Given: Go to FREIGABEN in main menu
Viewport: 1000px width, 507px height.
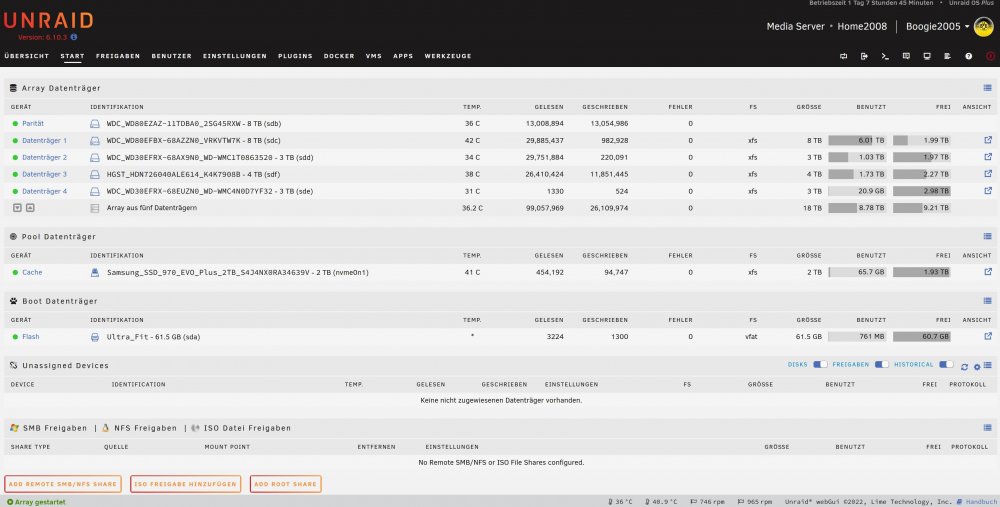Looking at the screenshot, I should 118,56.
